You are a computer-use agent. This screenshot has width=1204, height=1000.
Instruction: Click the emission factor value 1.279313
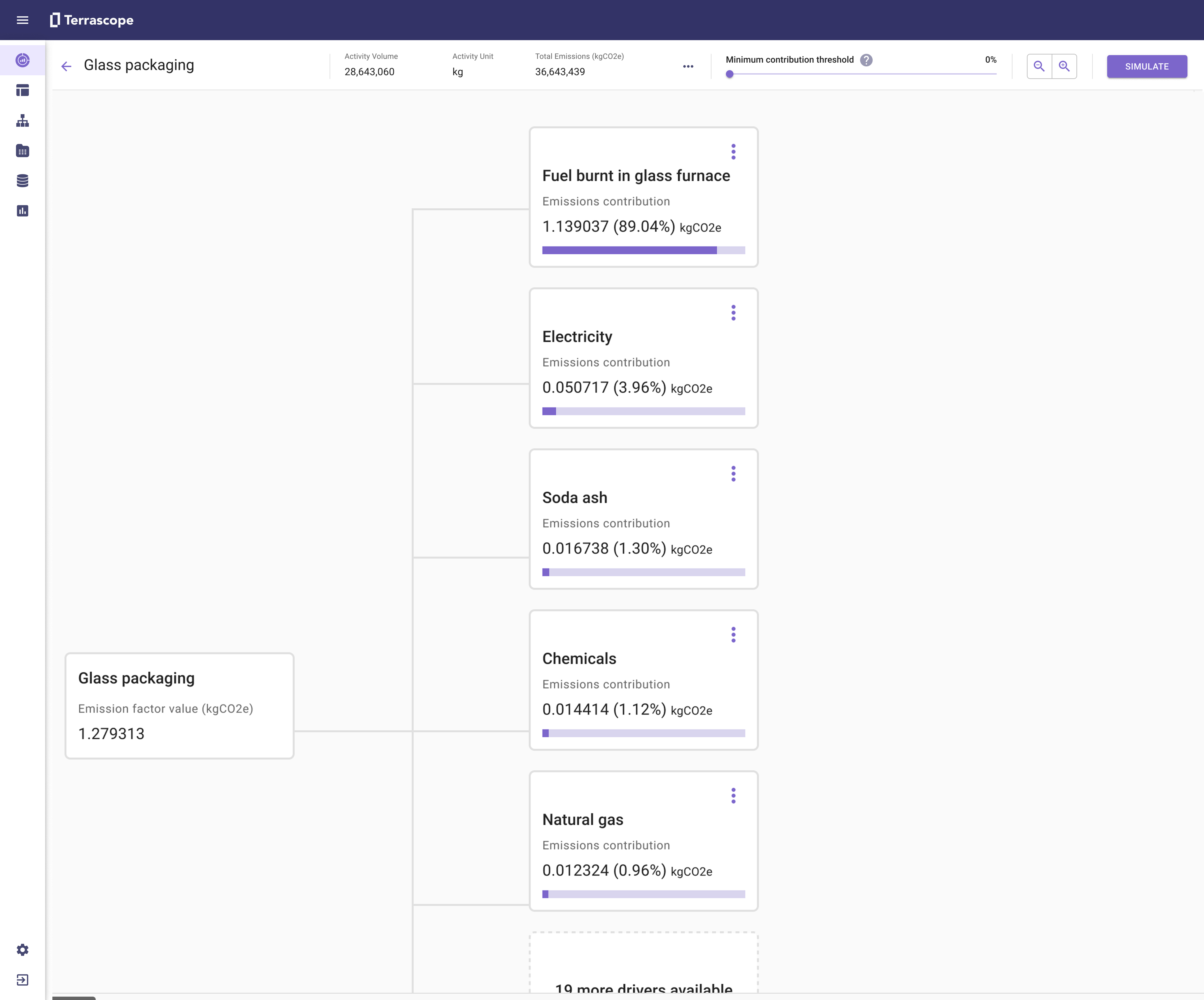(111, 734)
